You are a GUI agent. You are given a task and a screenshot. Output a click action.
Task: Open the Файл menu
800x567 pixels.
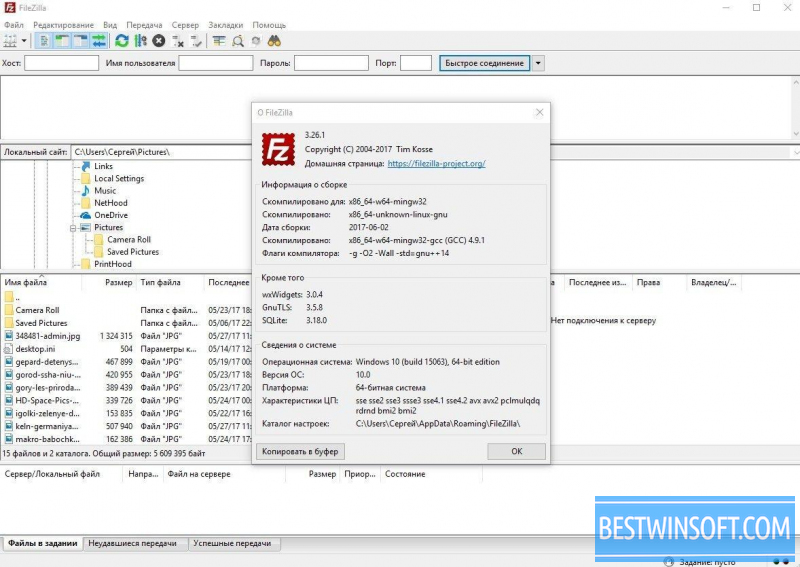tap(14, 24)
